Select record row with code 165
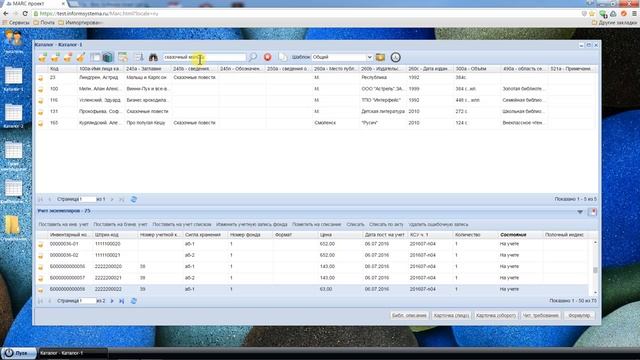Screen dimensions: 640x360 click(x=314, y=123)
